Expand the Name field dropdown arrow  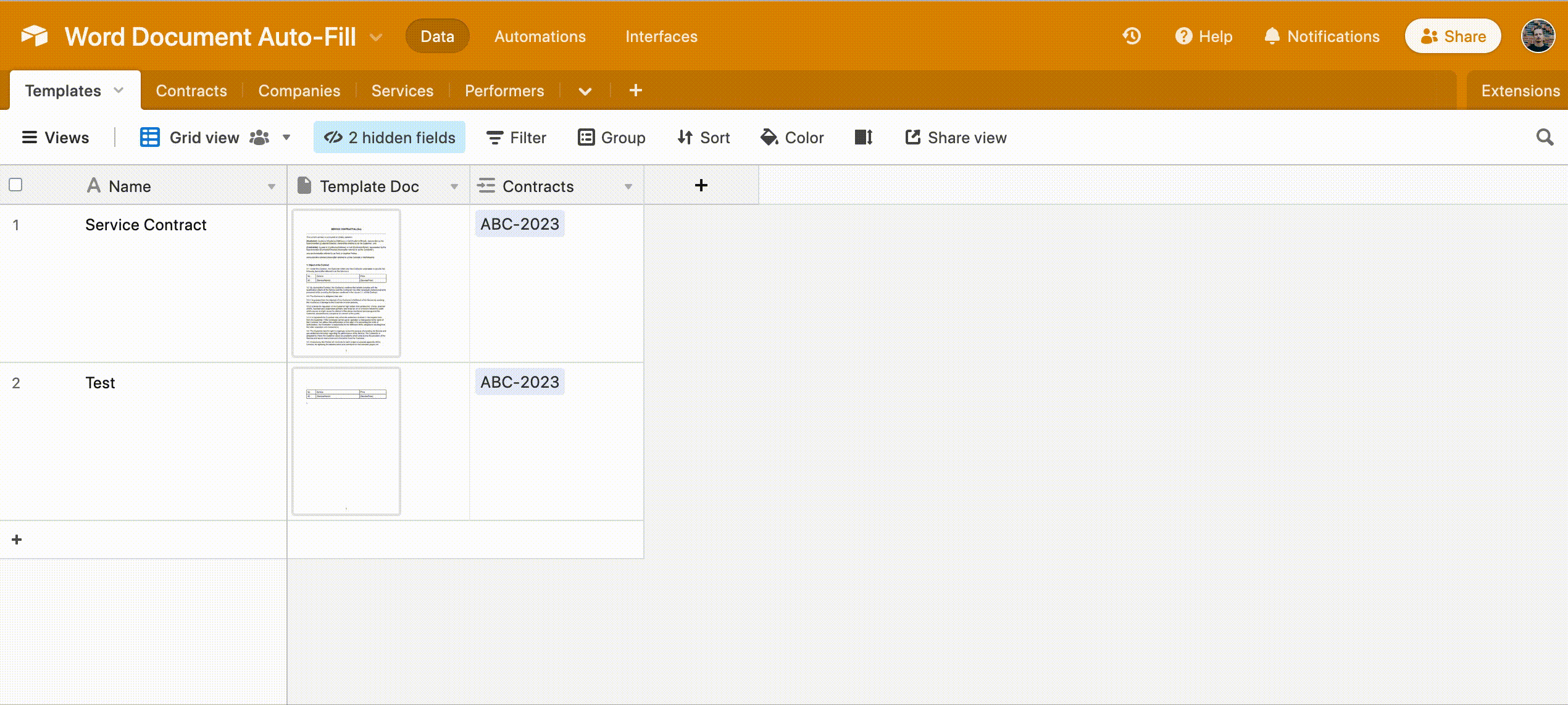(x=271, y=186)
